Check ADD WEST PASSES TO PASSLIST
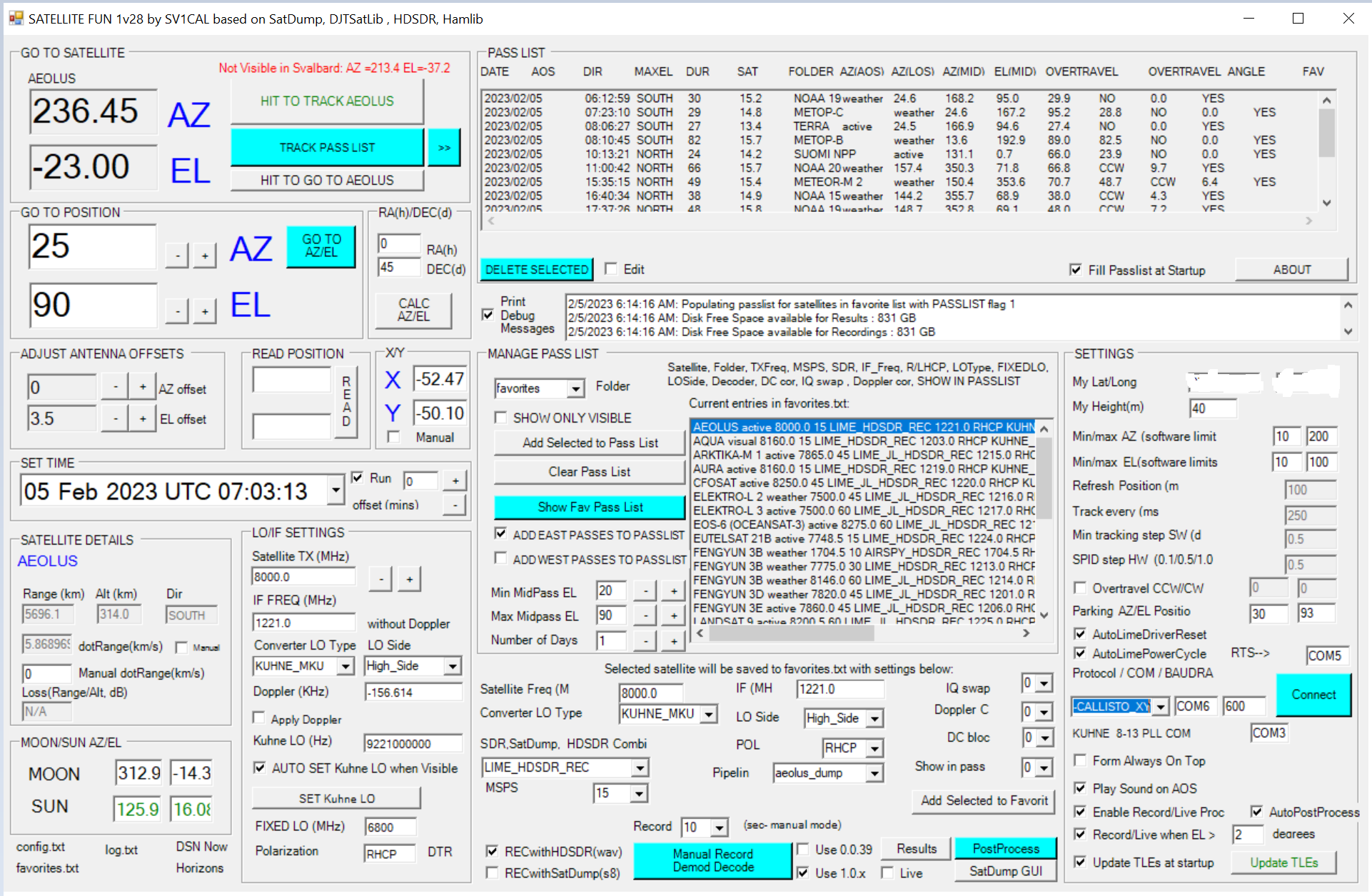 click(501, 559)
